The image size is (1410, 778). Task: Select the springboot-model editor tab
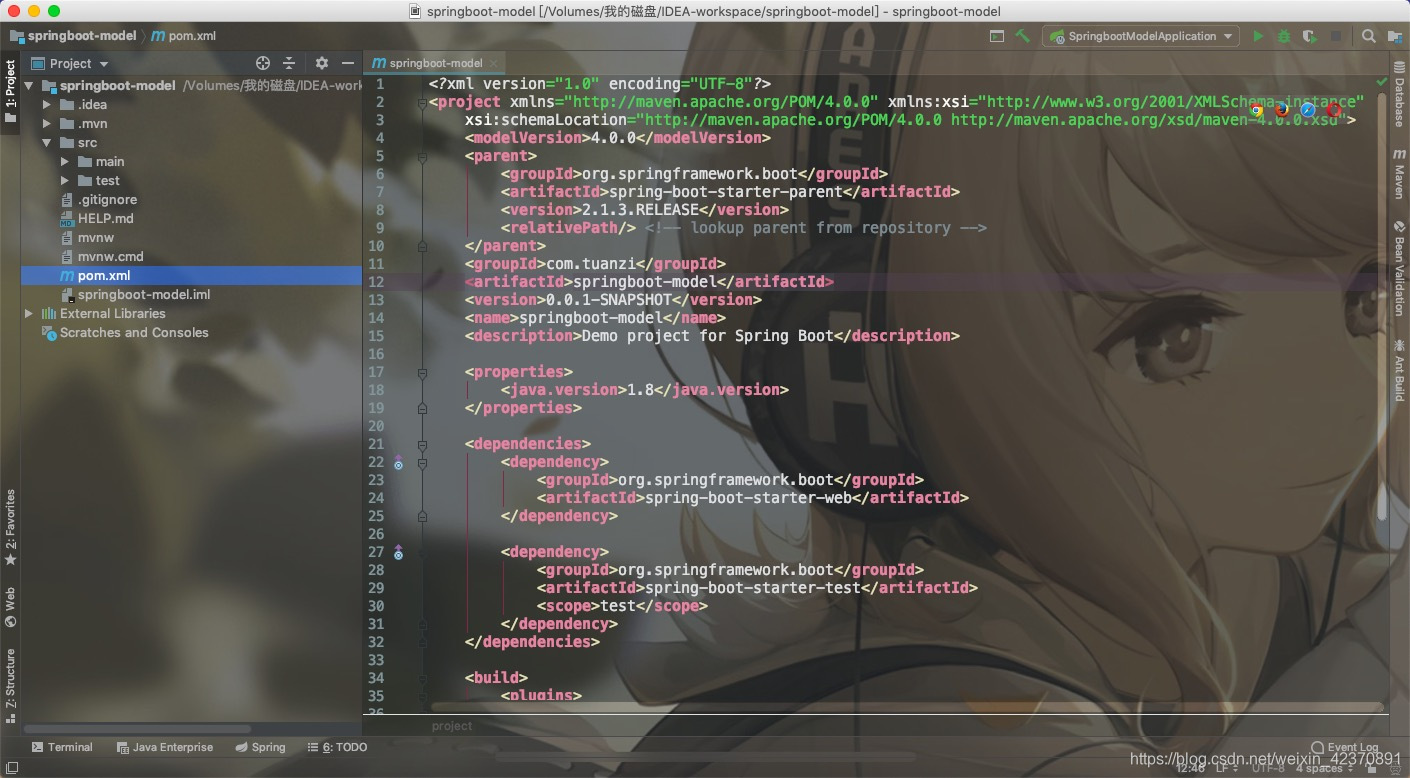click(436, 63)
